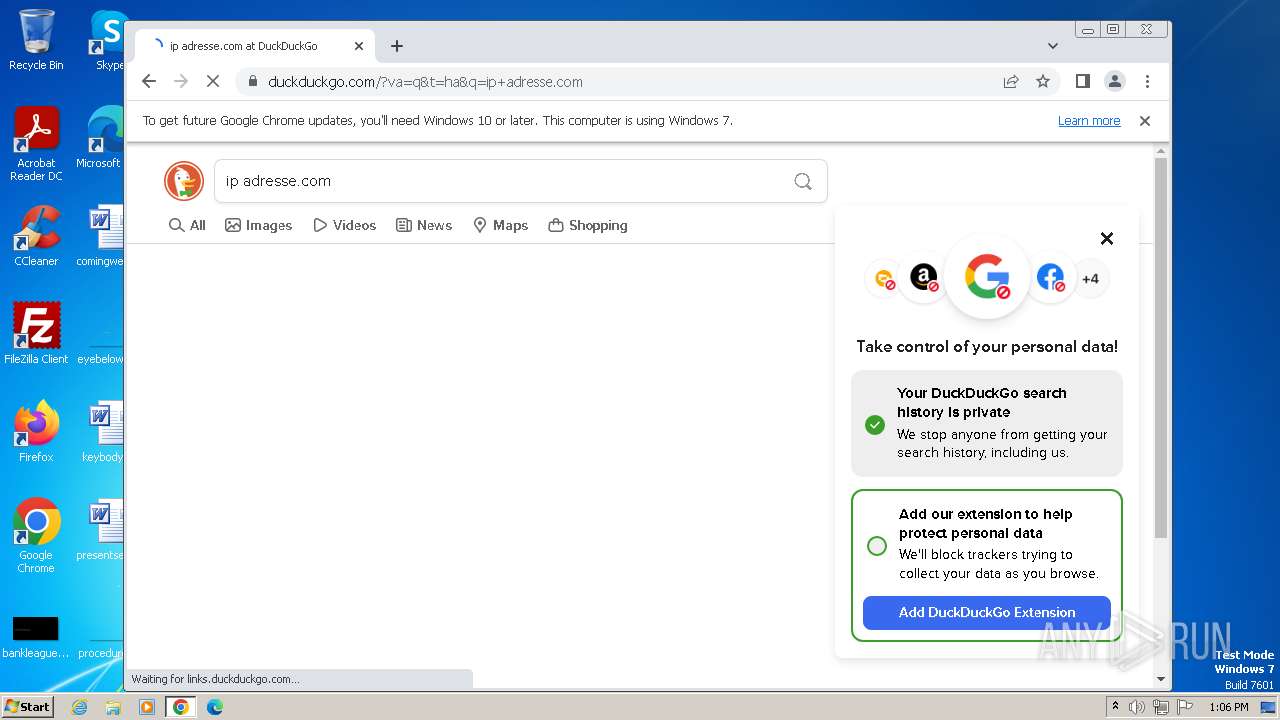
Task: Select the bankleague desktop file
Action: coord(36,637)
